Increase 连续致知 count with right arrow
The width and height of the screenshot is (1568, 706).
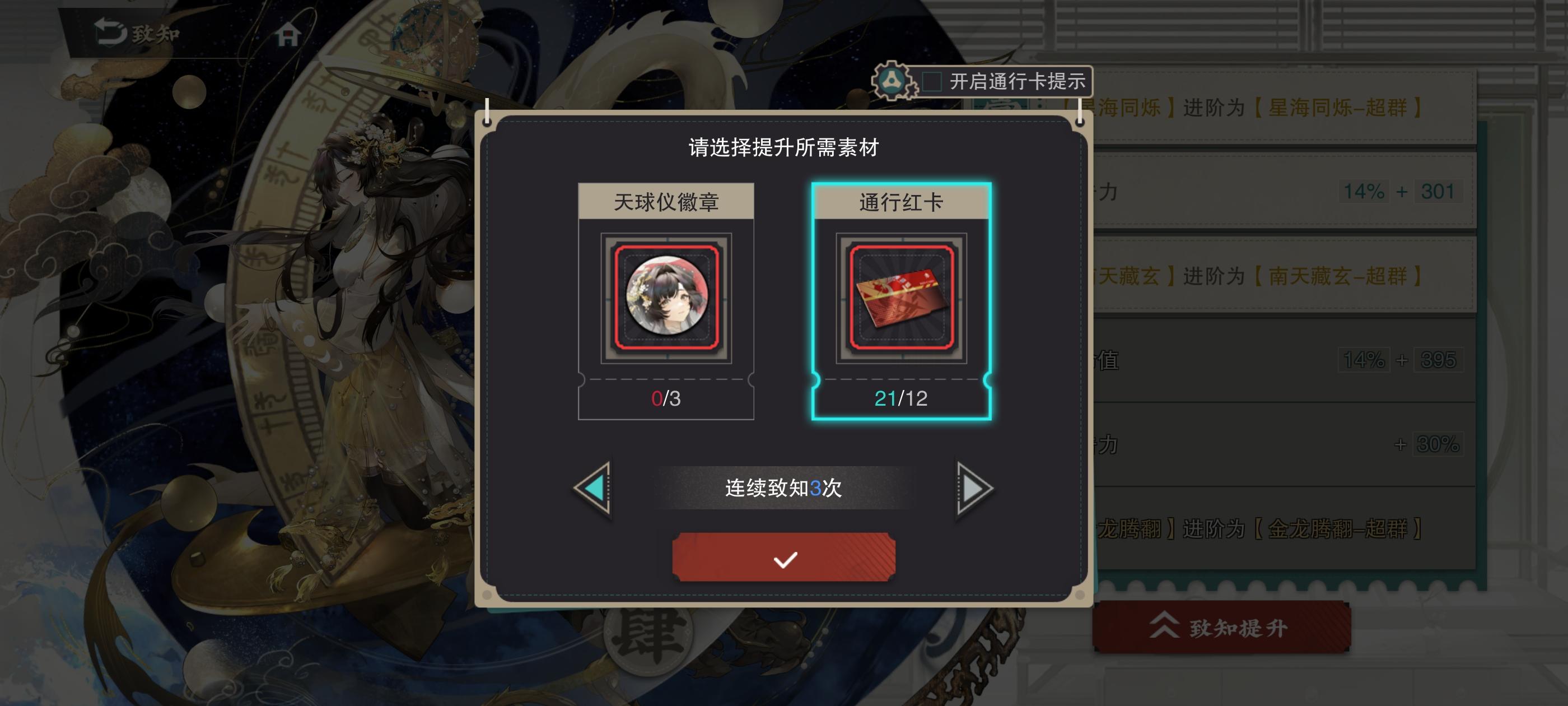pyautogui.click(x=974, y=488)
